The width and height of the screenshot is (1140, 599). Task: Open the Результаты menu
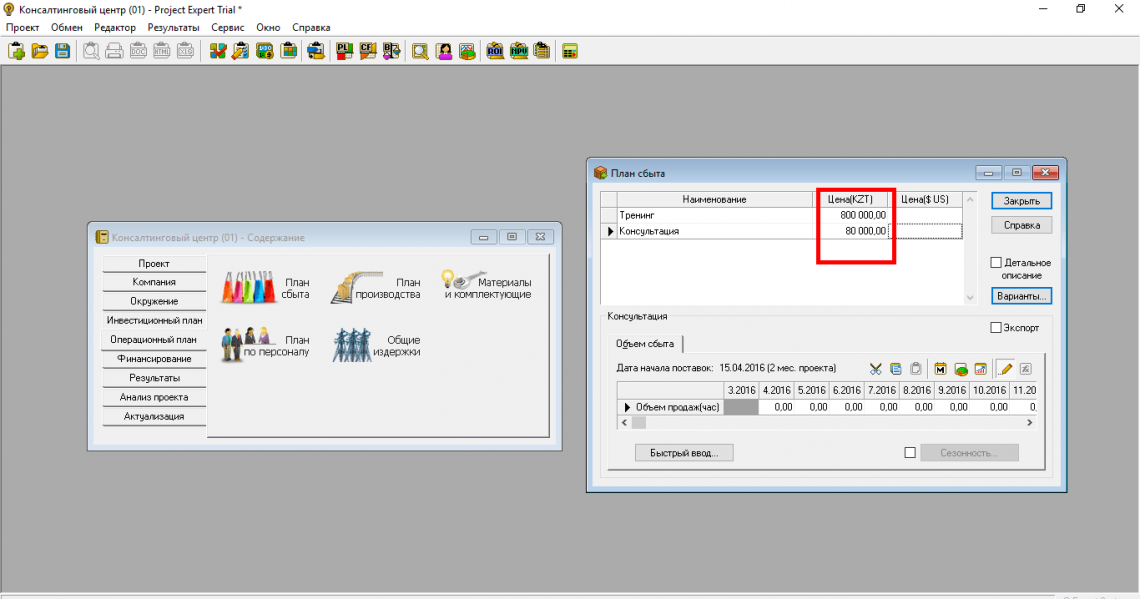tap(173, 27)
